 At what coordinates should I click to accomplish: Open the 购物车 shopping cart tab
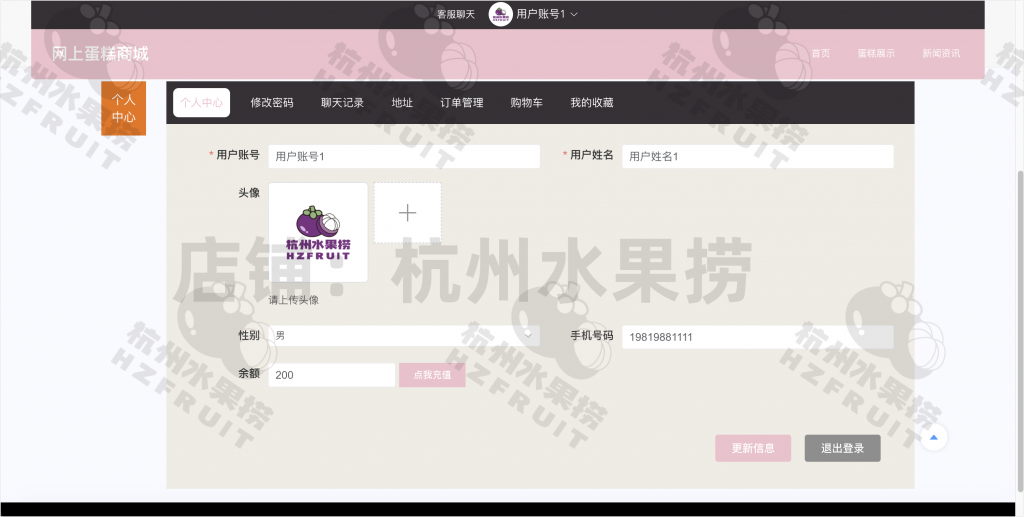tap(526, 102)
